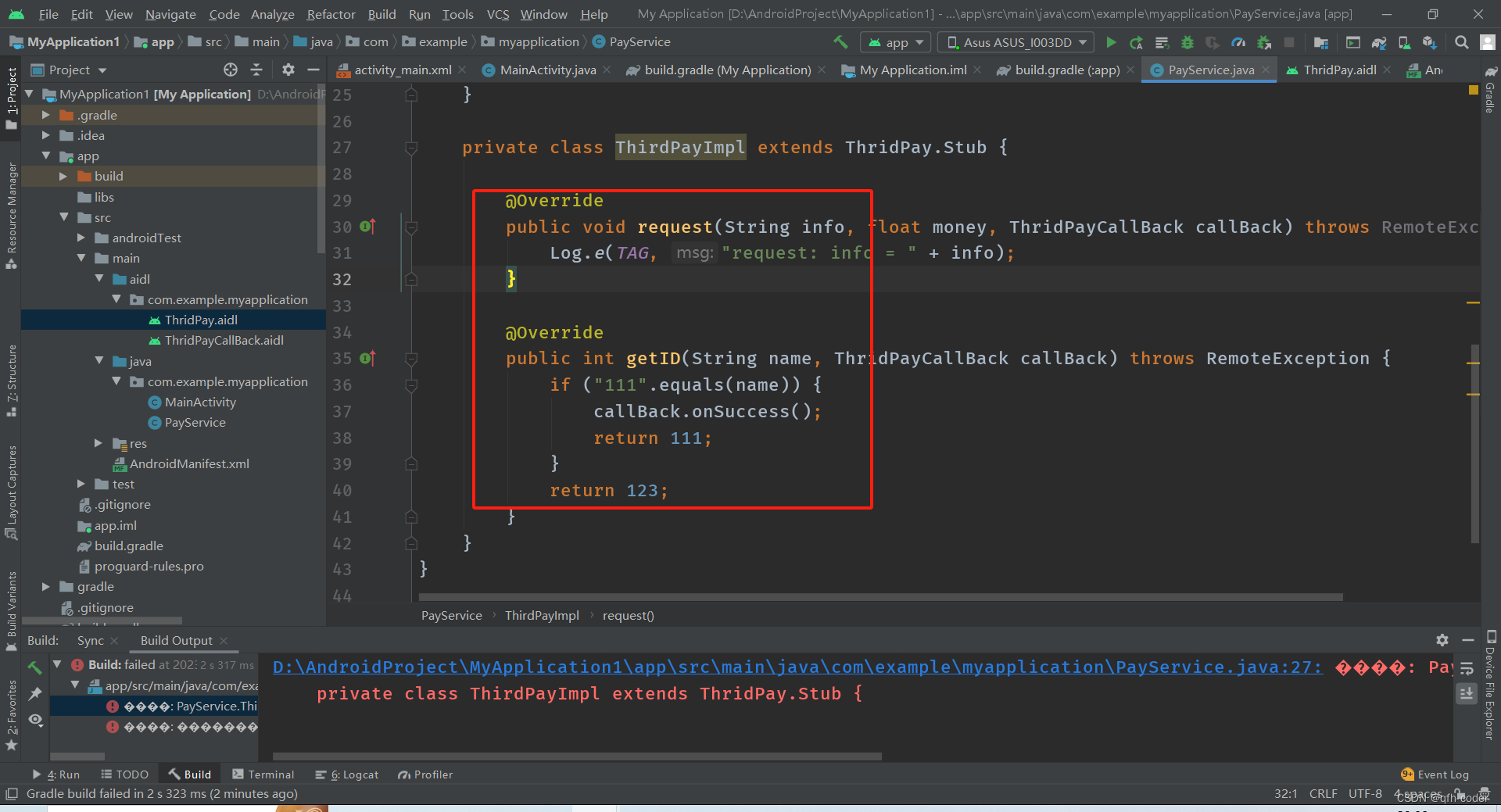Start the Debug session
Viewport: 1501px width, 812px height.
[x=1188, y=42]
